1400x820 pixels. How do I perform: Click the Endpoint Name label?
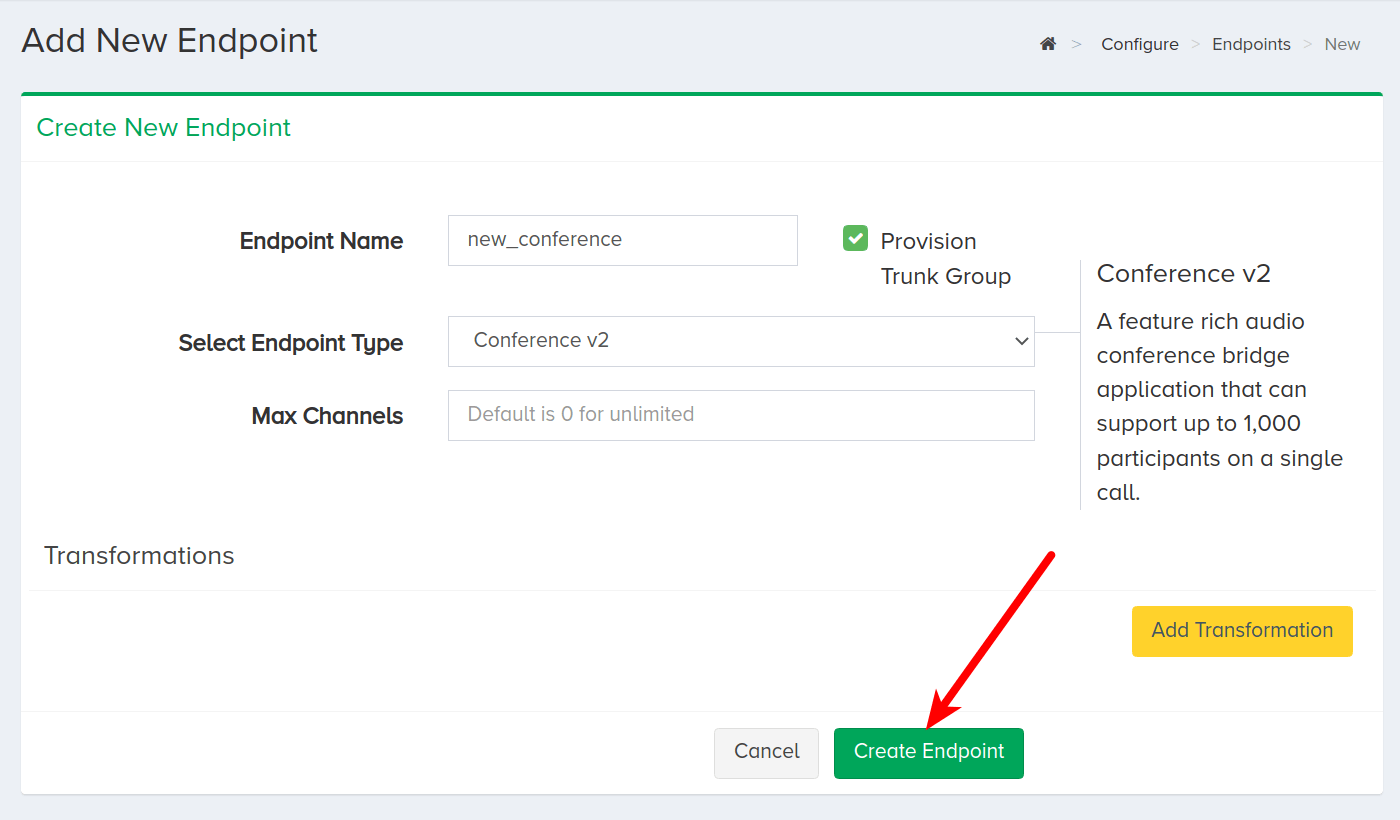click(321, 241)
